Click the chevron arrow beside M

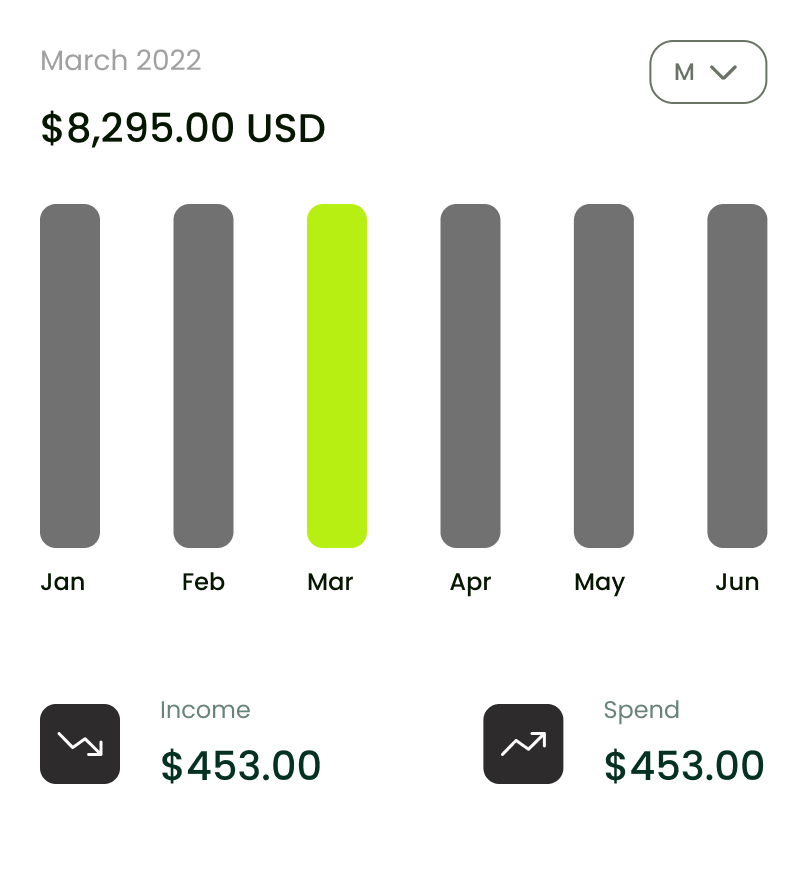[723, 72]
